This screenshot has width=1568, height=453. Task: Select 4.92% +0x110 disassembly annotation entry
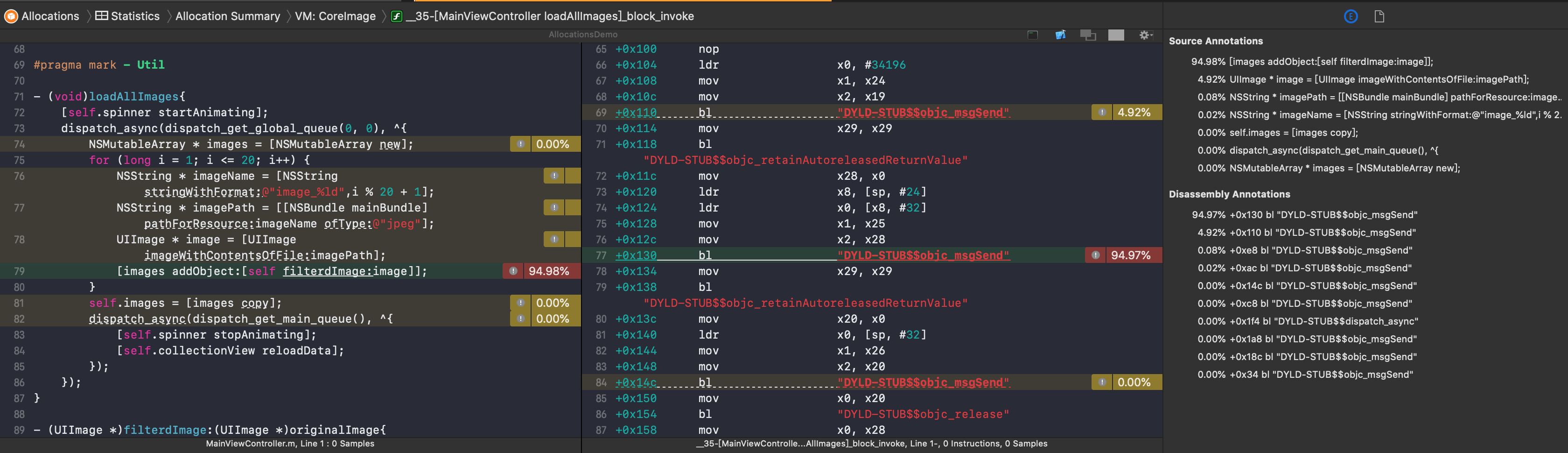(1306, 233)
